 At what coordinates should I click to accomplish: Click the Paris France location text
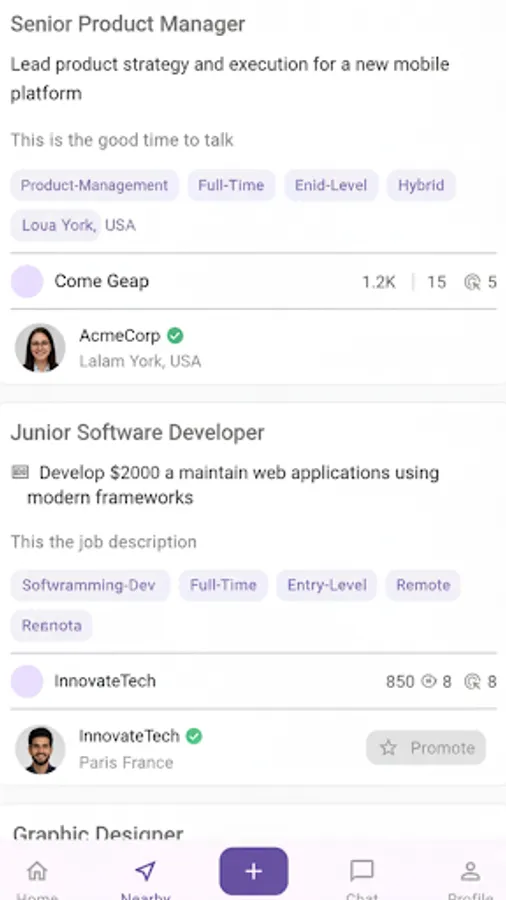[126, 762]
